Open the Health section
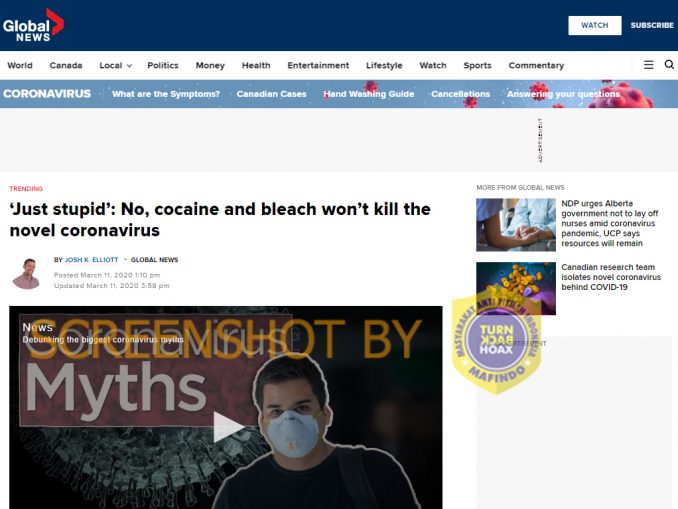Screen dimensions: 678x509 click(256, 65)
